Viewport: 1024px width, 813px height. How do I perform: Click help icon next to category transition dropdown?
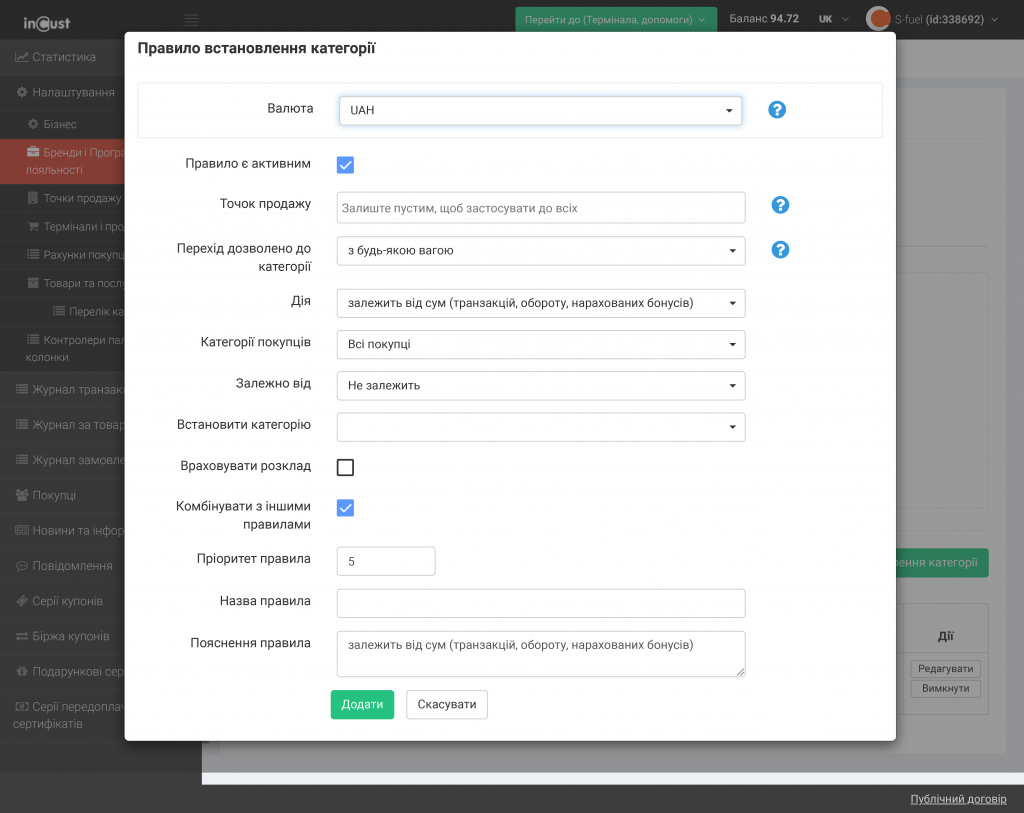pos(781,250)
